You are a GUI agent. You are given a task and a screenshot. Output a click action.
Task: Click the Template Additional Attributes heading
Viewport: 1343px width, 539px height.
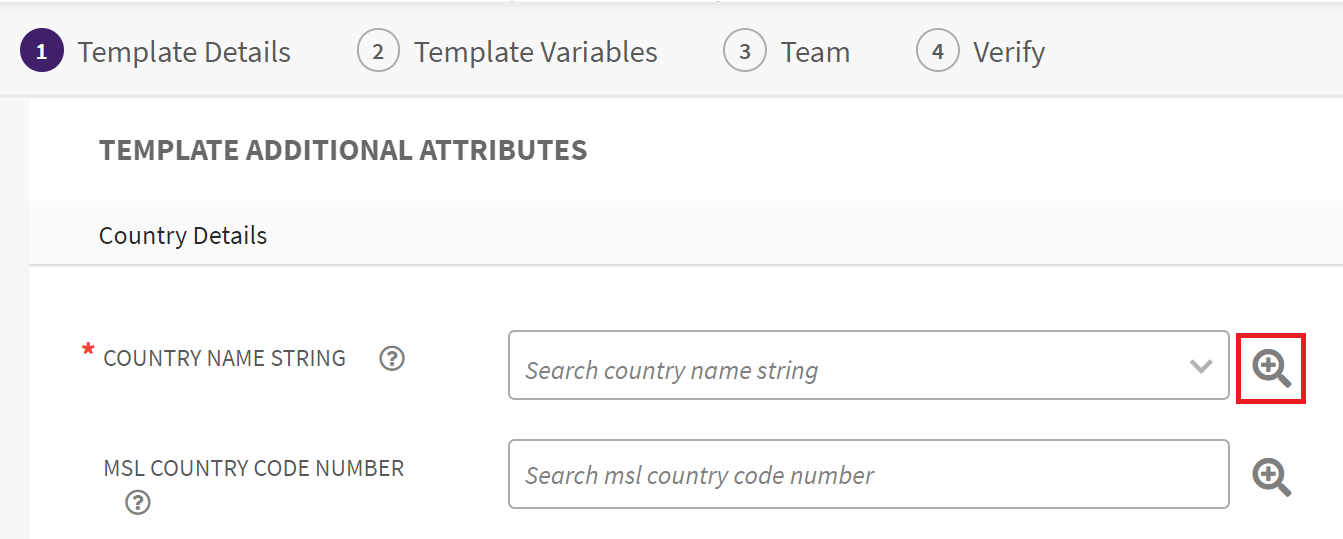click(343, 150)
